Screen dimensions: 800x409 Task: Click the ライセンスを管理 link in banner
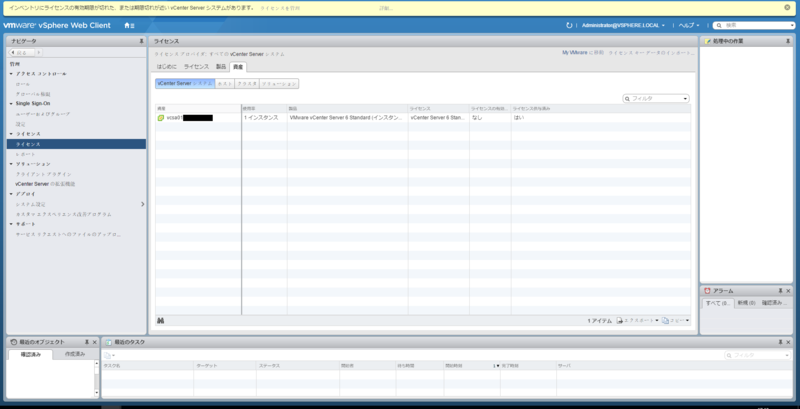(x=280, y=9)
